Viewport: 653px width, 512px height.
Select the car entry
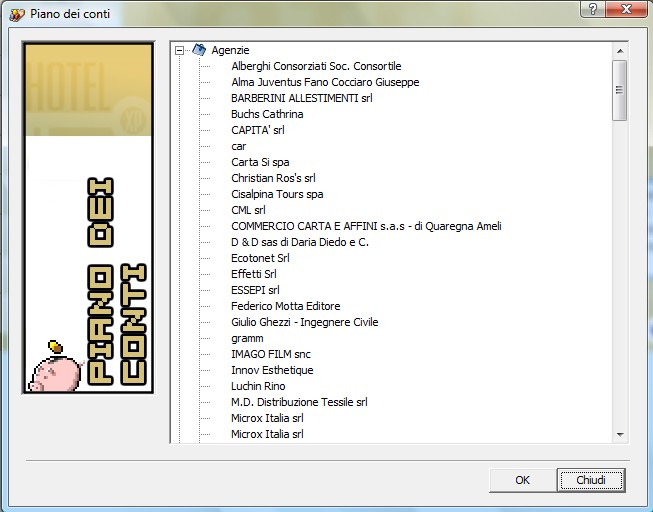click(x=239, y=146)
